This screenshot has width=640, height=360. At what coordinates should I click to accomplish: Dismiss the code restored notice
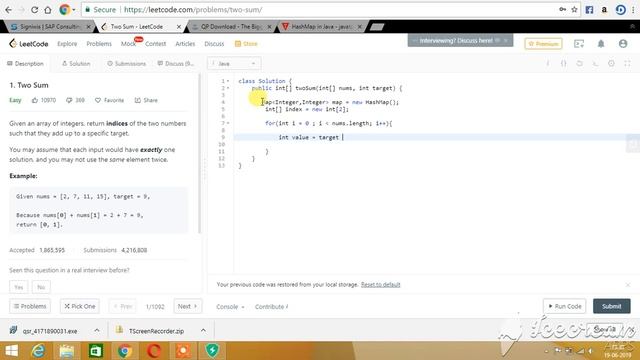(628, 284)
